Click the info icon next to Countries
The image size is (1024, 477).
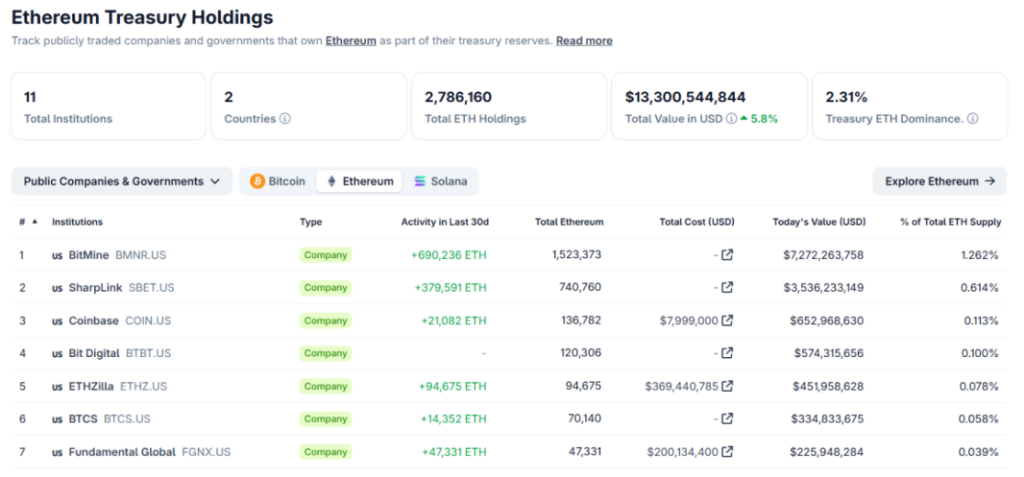tap(285, 119)
